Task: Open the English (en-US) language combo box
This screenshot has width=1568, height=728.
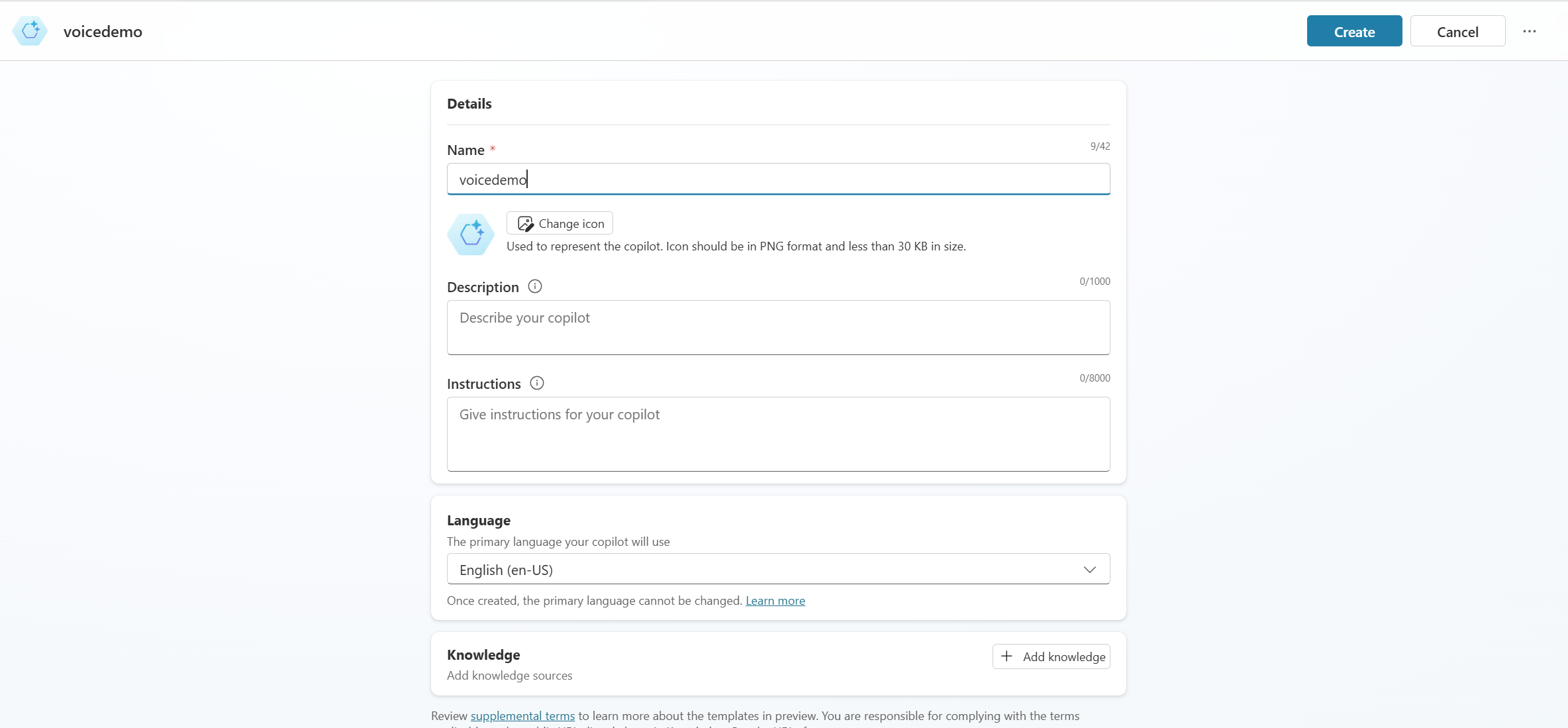Action: pyautogui.click(x=778, y=569)
